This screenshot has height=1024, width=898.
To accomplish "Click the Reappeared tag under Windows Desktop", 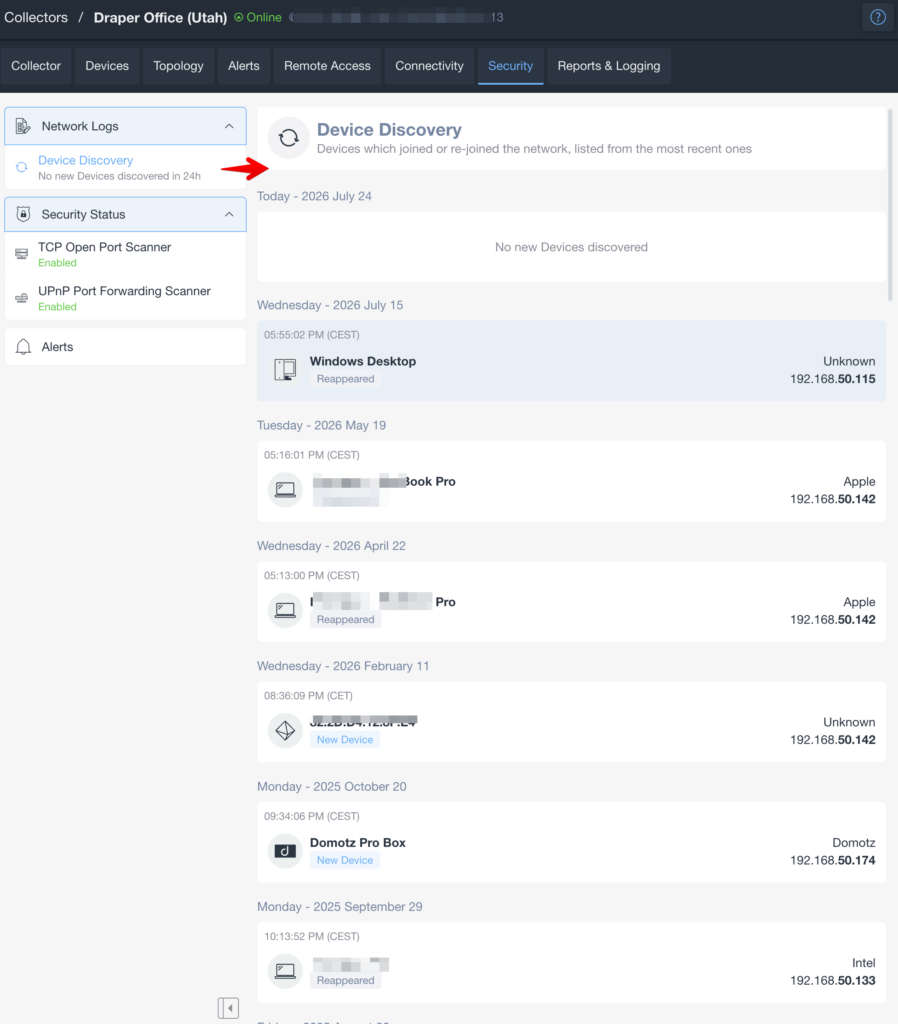I will point(345,379).
